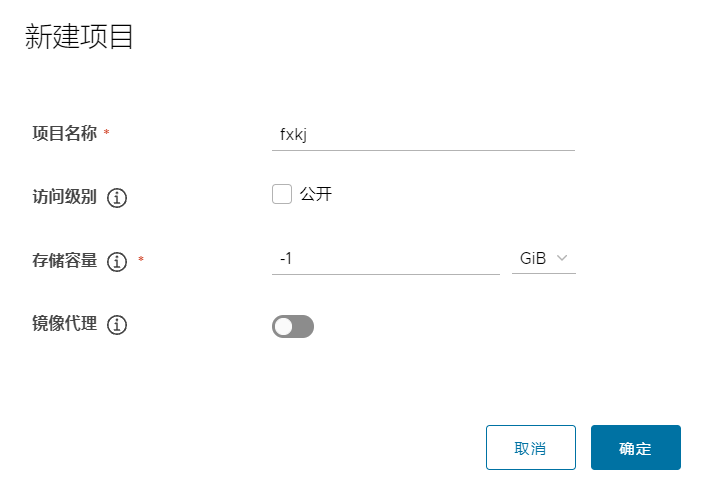
Task: Click the 存储容量 field showing -1
Action: click(x=385, y=258)
